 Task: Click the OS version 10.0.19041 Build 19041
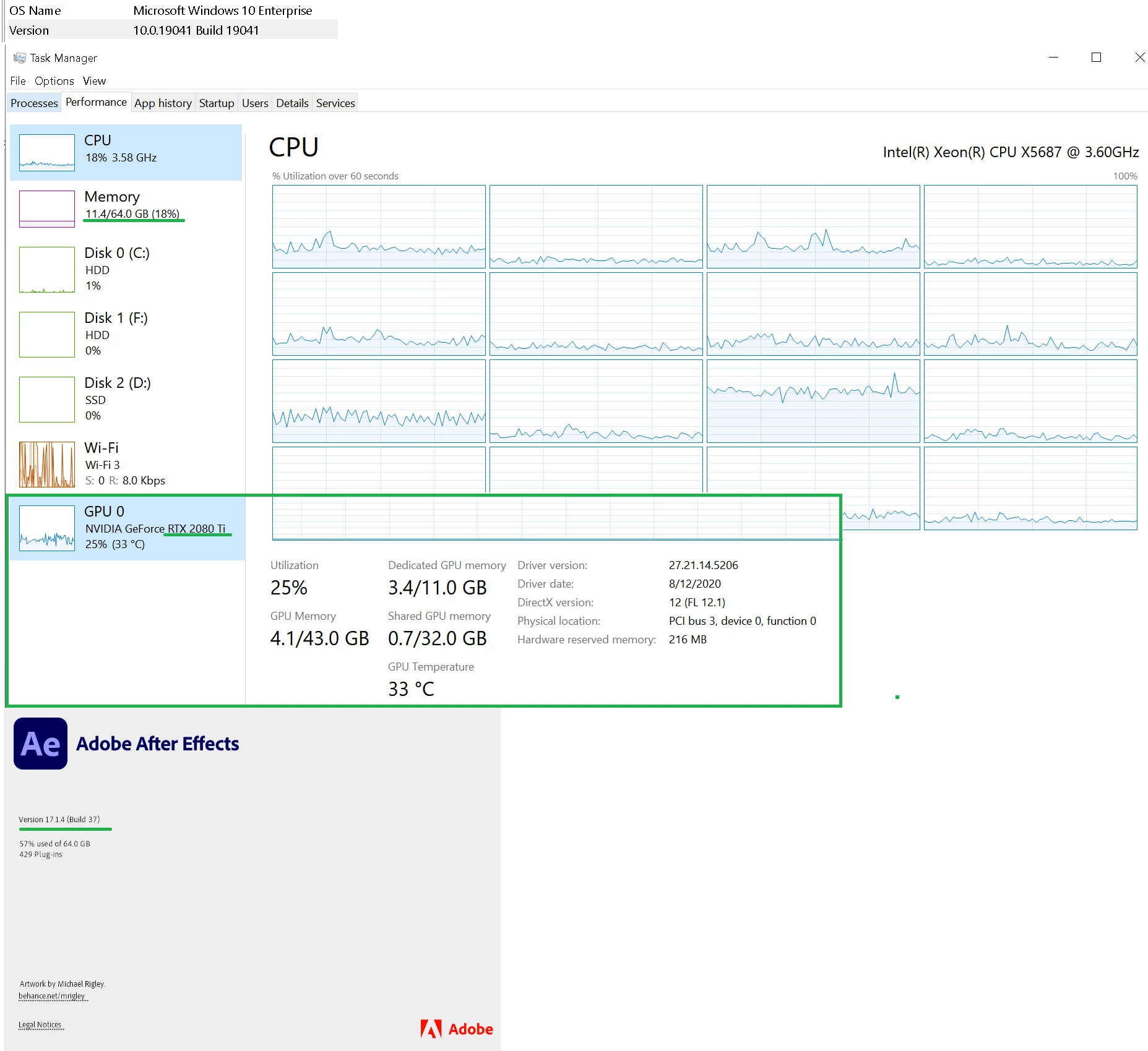click(x=196, y=30)
